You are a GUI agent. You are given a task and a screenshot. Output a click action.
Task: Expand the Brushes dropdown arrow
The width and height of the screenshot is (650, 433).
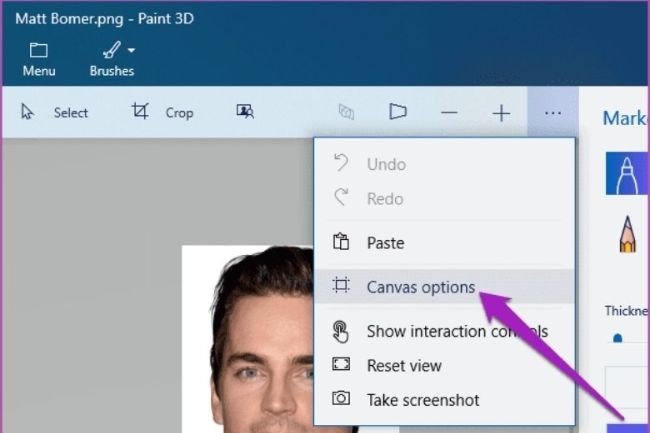point(131,51)
